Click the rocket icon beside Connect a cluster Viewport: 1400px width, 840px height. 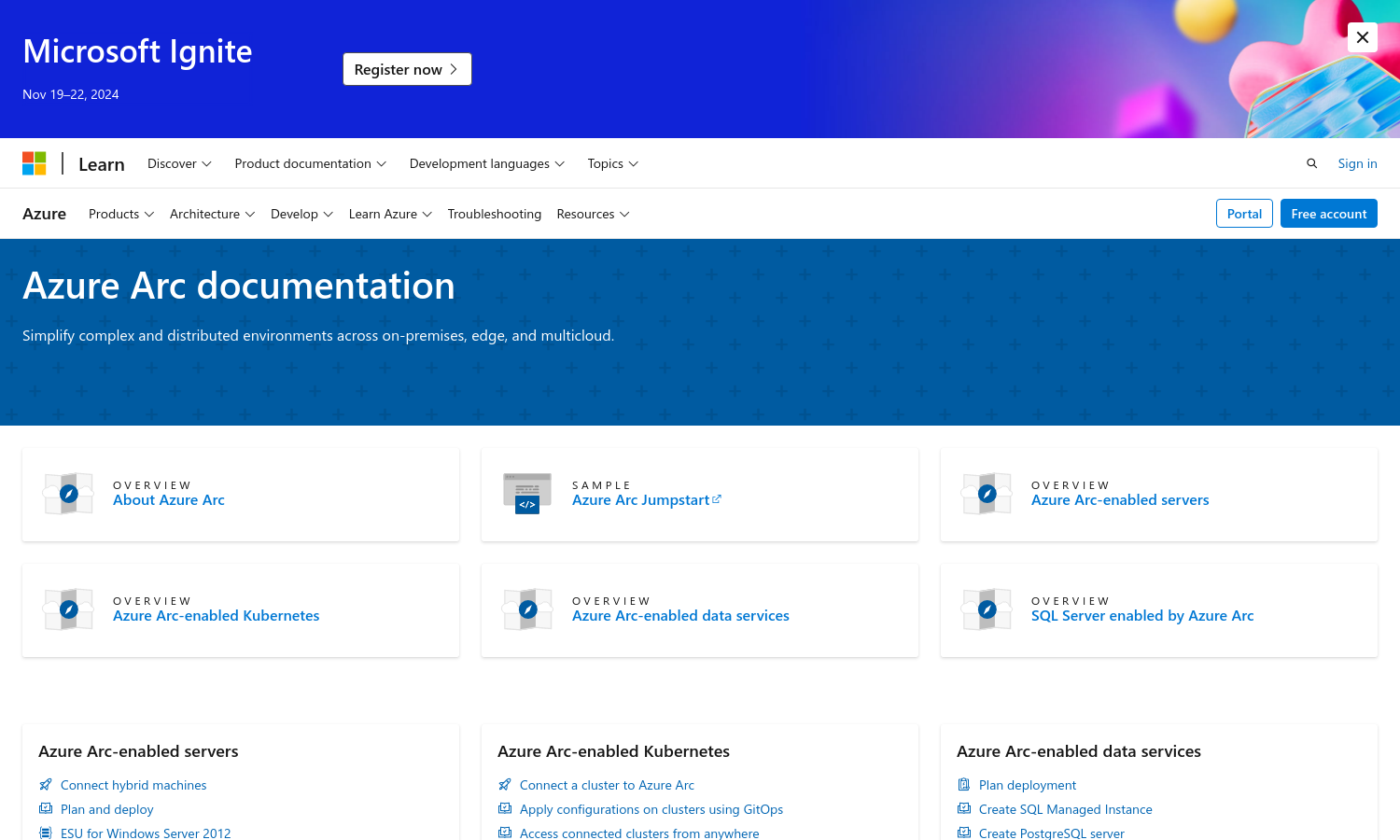505,785
